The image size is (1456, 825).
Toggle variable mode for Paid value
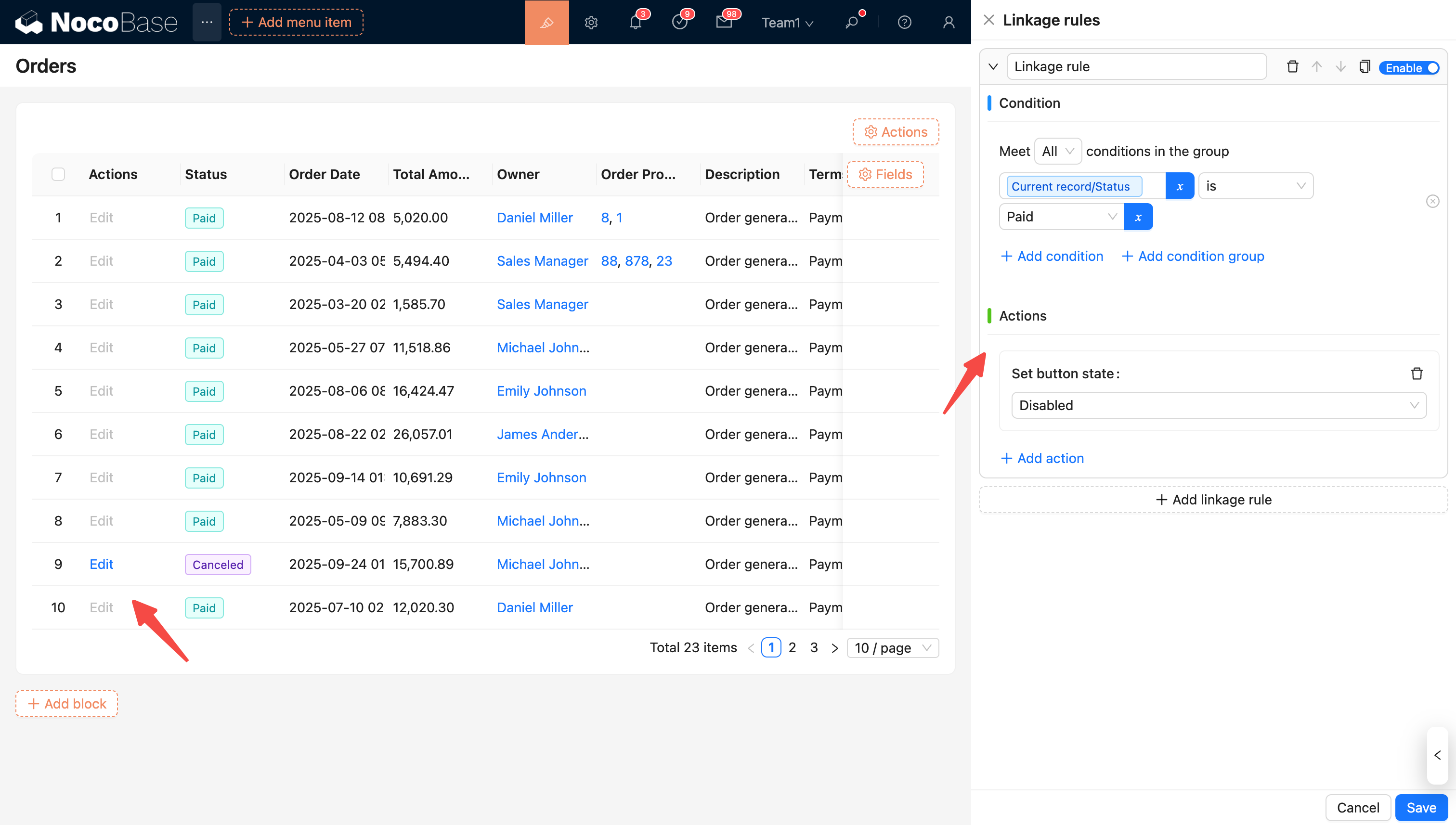(1138, 217)
